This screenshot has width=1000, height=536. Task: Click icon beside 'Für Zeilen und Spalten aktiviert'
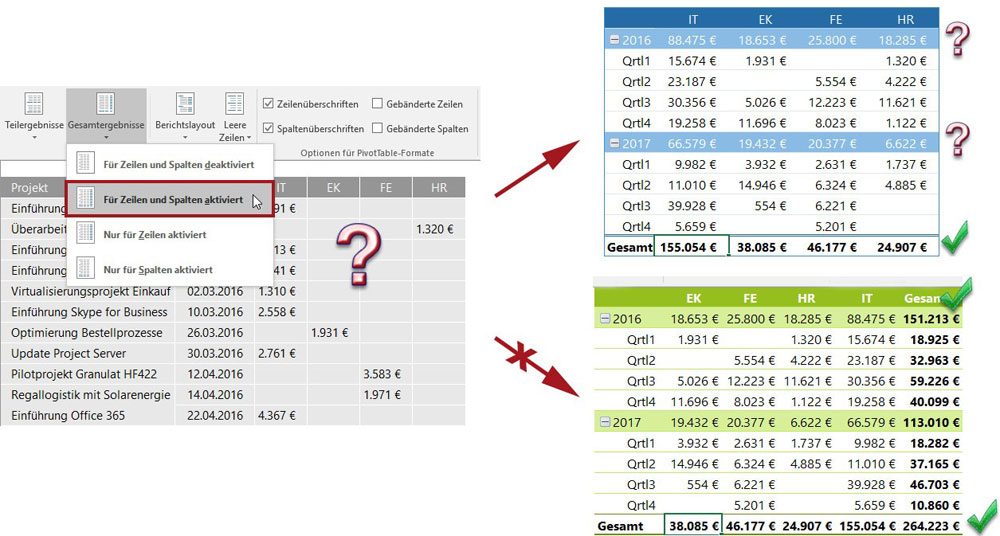(85, 199)
